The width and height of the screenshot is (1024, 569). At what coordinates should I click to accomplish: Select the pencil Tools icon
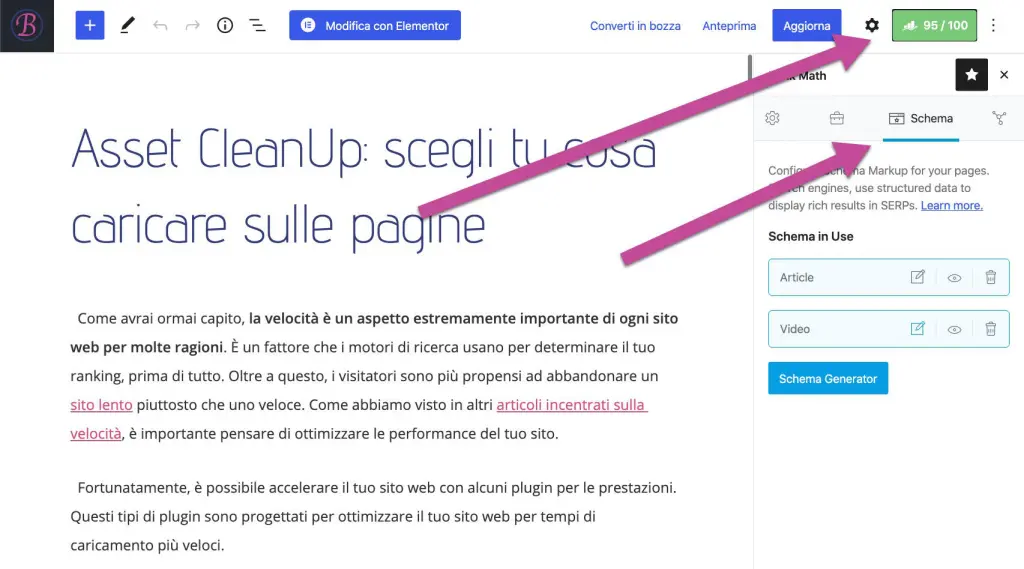coord(127,25)
